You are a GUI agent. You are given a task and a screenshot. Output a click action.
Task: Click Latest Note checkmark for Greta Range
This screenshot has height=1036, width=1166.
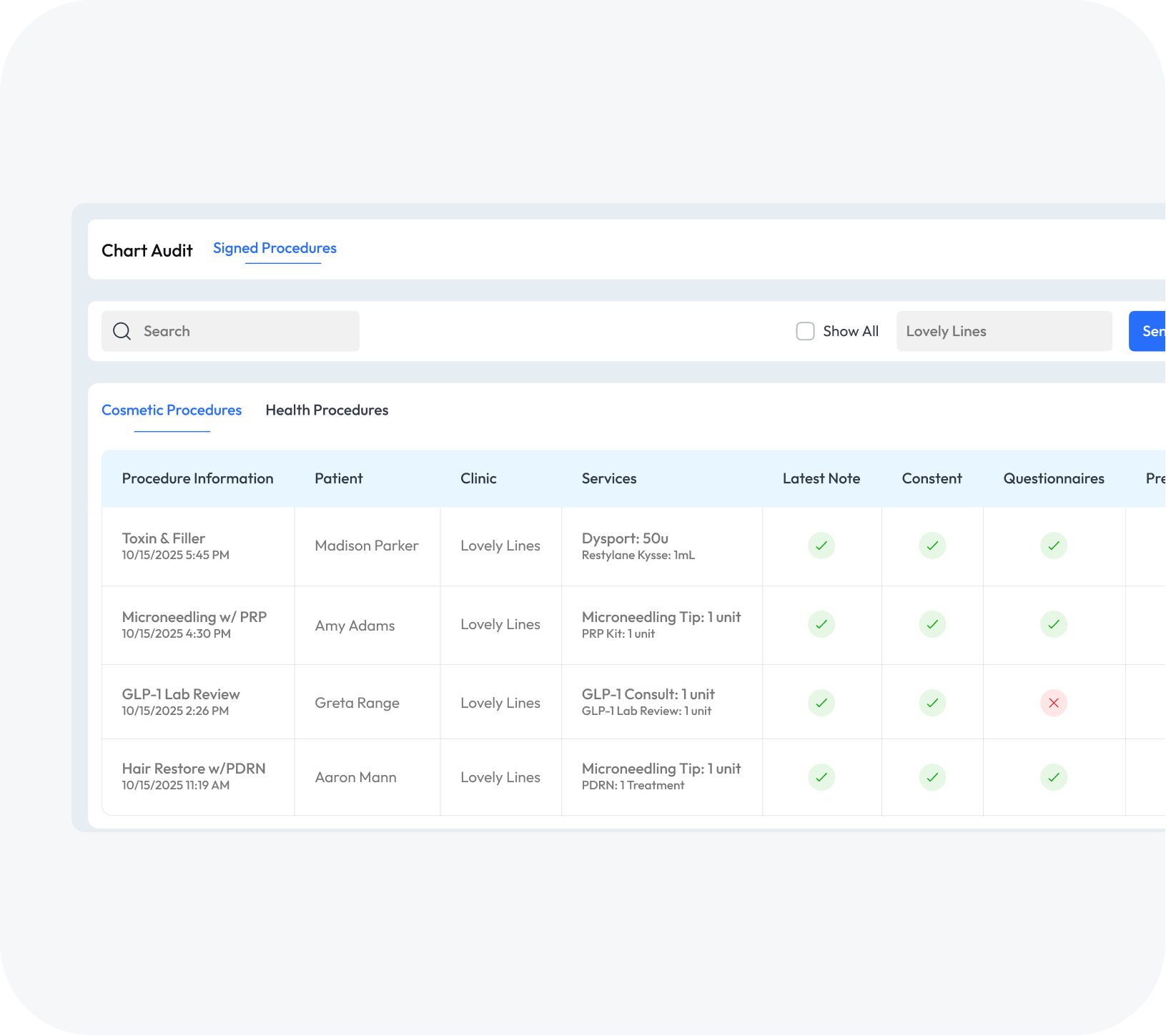(x=821, y=703)
